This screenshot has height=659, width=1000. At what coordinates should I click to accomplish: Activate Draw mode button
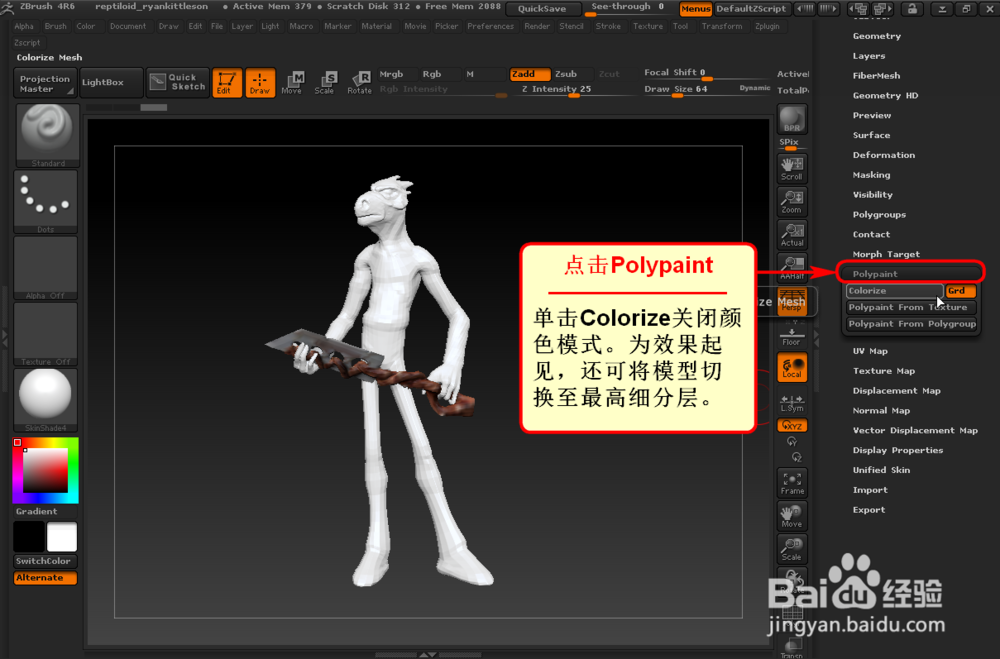(260, 83)
